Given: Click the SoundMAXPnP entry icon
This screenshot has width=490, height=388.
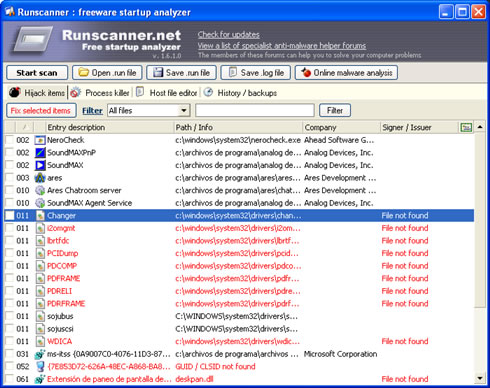Looking at the screenshot, I should pyautogui.click(x=40, y=153).
